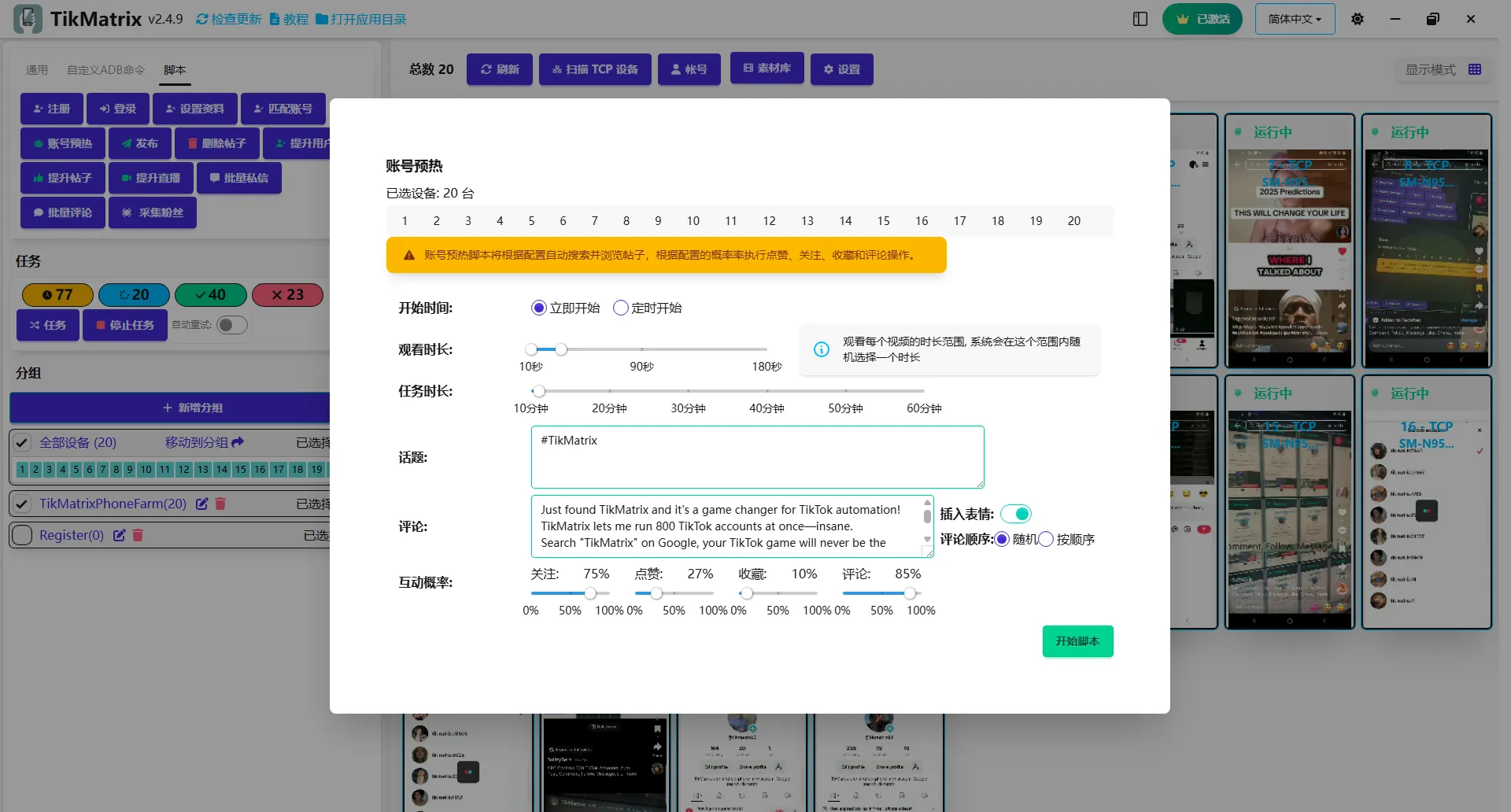The width and height of the screenshot is (1511, 812).
Task: Click the 开始脚本 start script button
Action: tap(1077, 640)
